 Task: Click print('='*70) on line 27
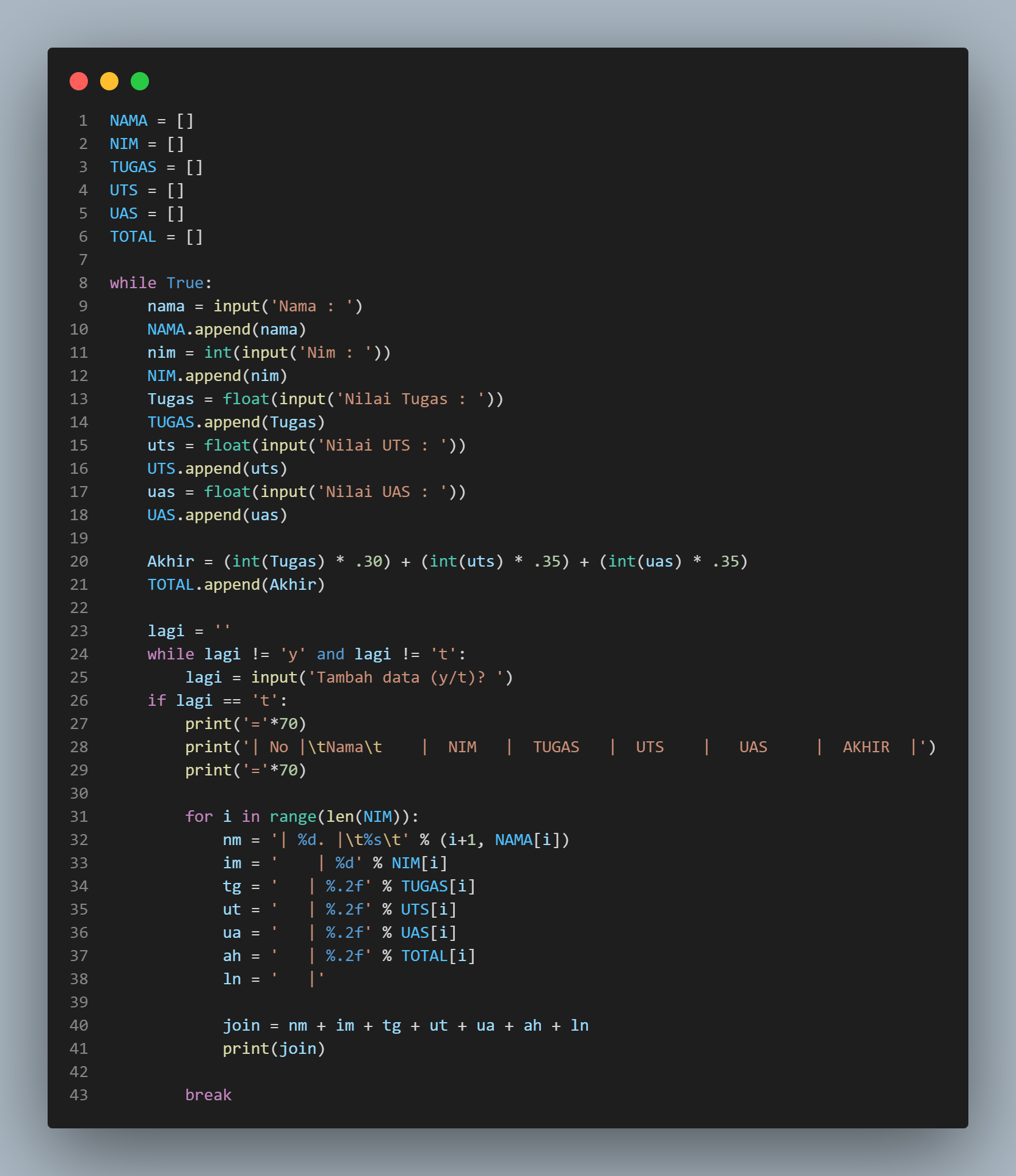click(245, 724)
